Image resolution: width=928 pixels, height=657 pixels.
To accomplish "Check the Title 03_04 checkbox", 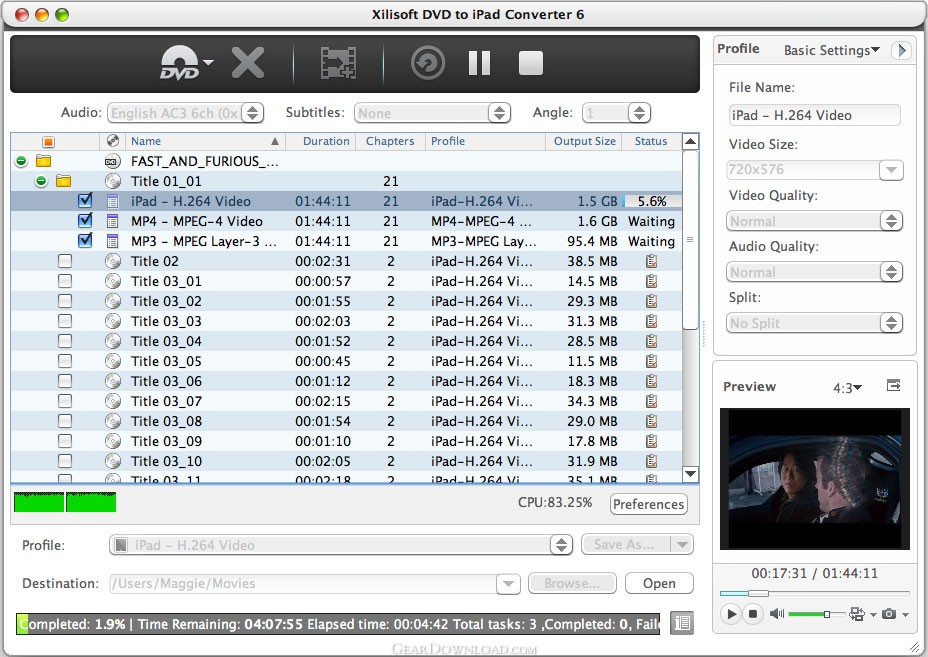I will 65,341.
